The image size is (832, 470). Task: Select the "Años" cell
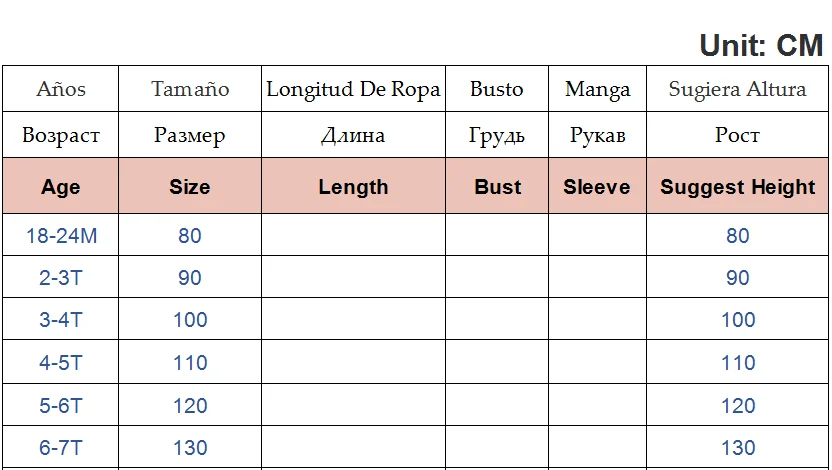coord(61,89)
